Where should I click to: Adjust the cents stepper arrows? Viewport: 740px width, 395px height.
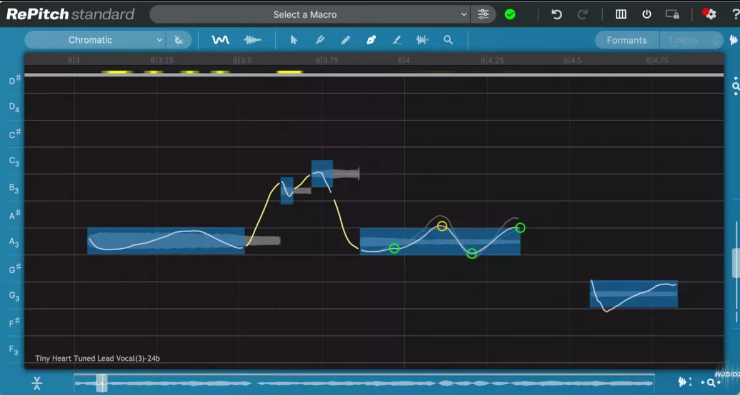716,40
